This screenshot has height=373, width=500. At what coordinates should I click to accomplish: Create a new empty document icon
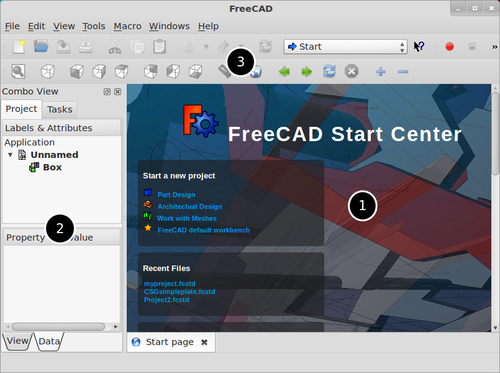[x=19, y=46]
